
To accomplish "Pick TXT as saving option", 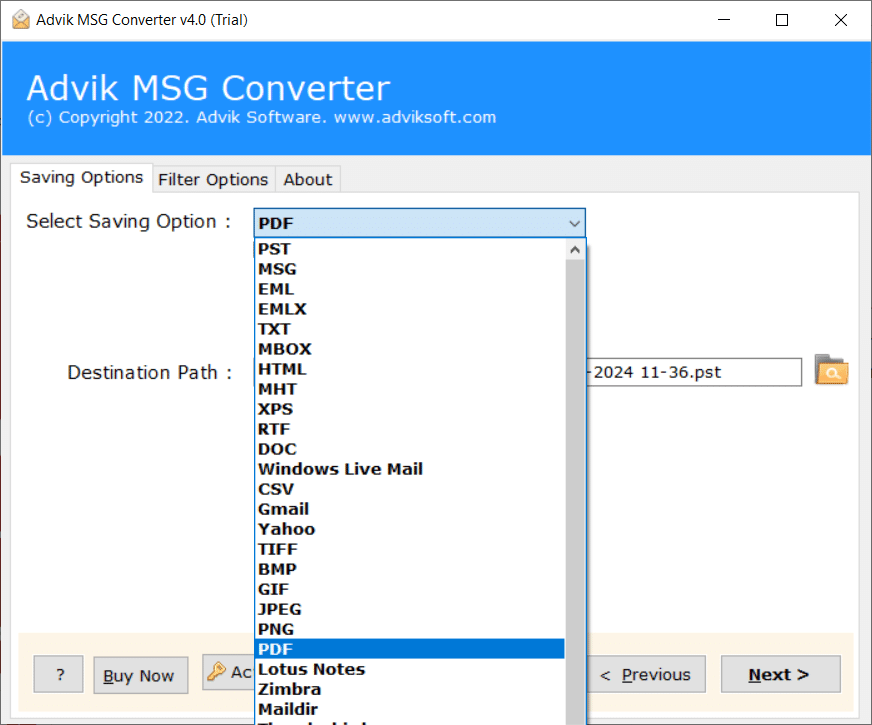I will [410, 329].
